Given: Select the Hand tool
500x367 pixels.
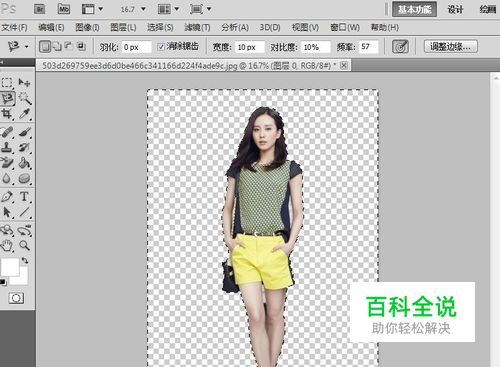Looking at the screenshot, I should 7,246.
